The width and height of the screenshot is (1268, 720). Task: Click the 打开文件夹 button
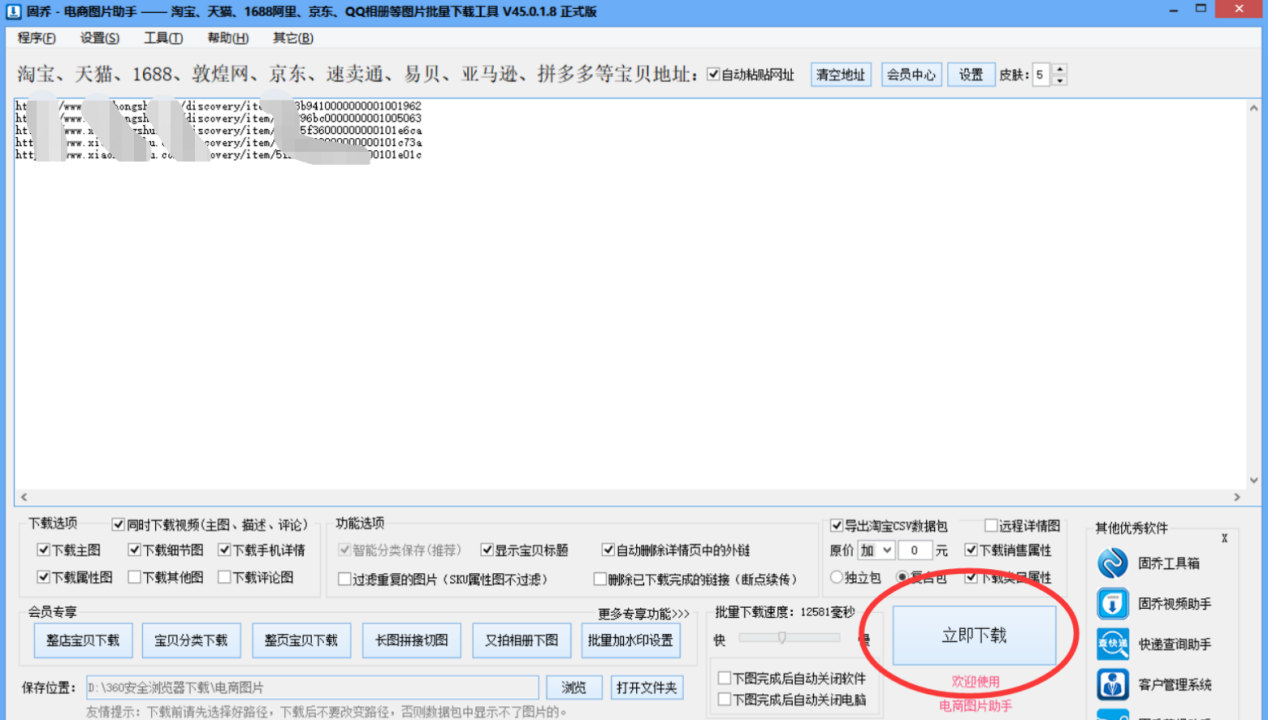coord(646,688)
